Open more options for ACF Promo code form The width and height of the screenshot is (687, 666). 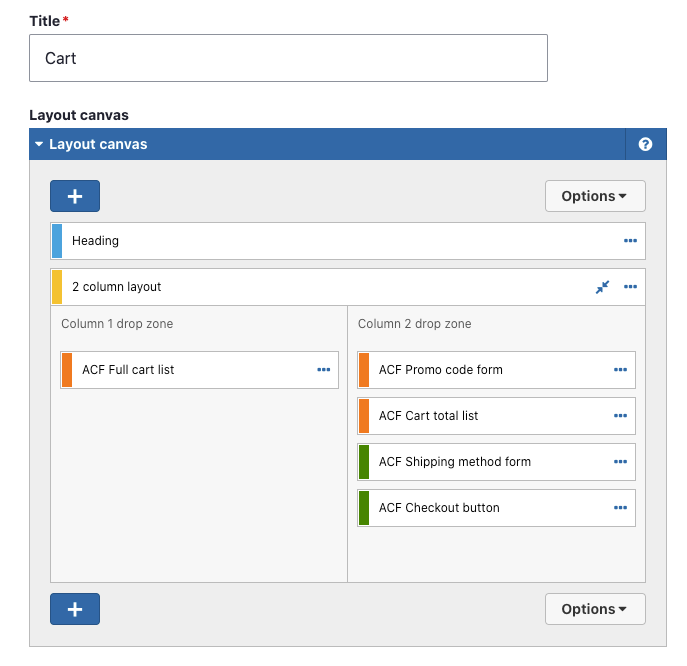tap(620, 370)
